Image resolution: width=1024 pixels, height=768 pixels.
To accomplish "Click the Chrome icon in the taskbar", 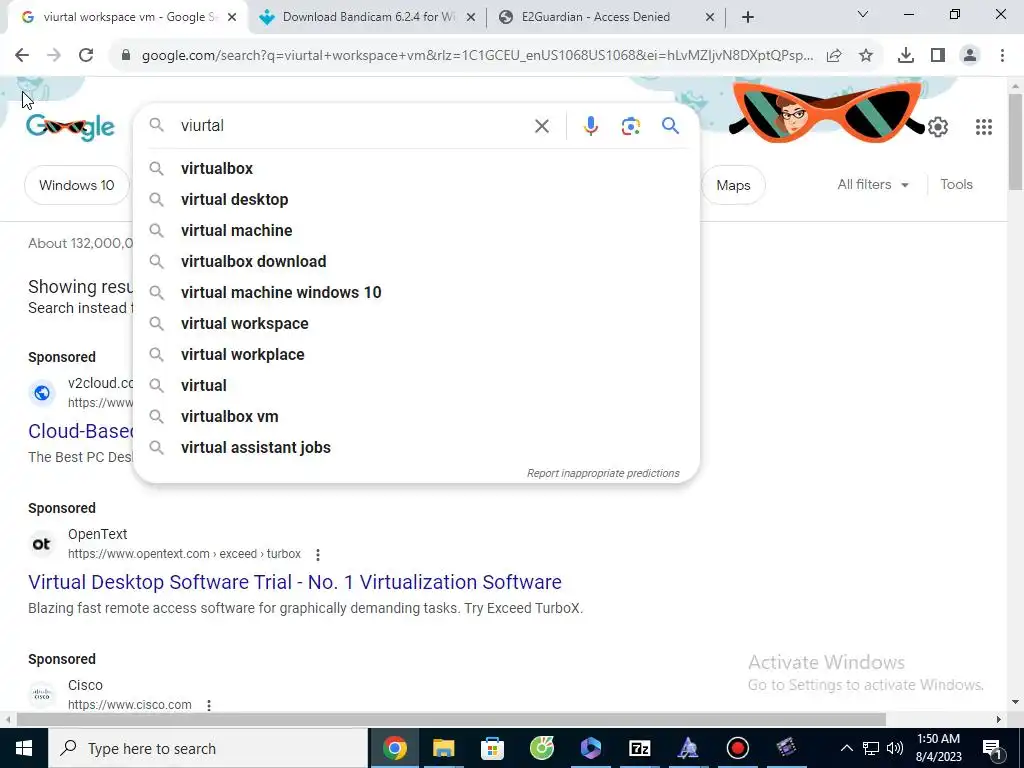I will tap(394, 748).
